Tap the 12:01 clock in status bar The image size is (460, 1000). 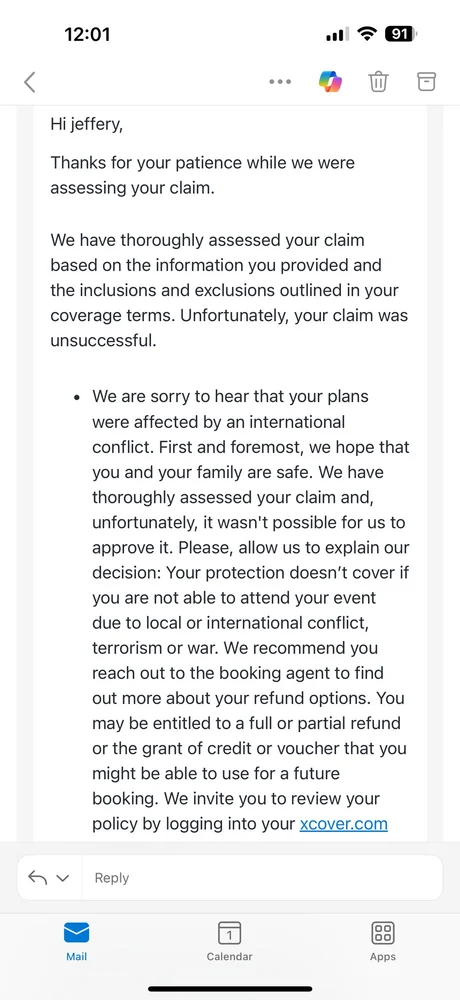tap(87, 34)
